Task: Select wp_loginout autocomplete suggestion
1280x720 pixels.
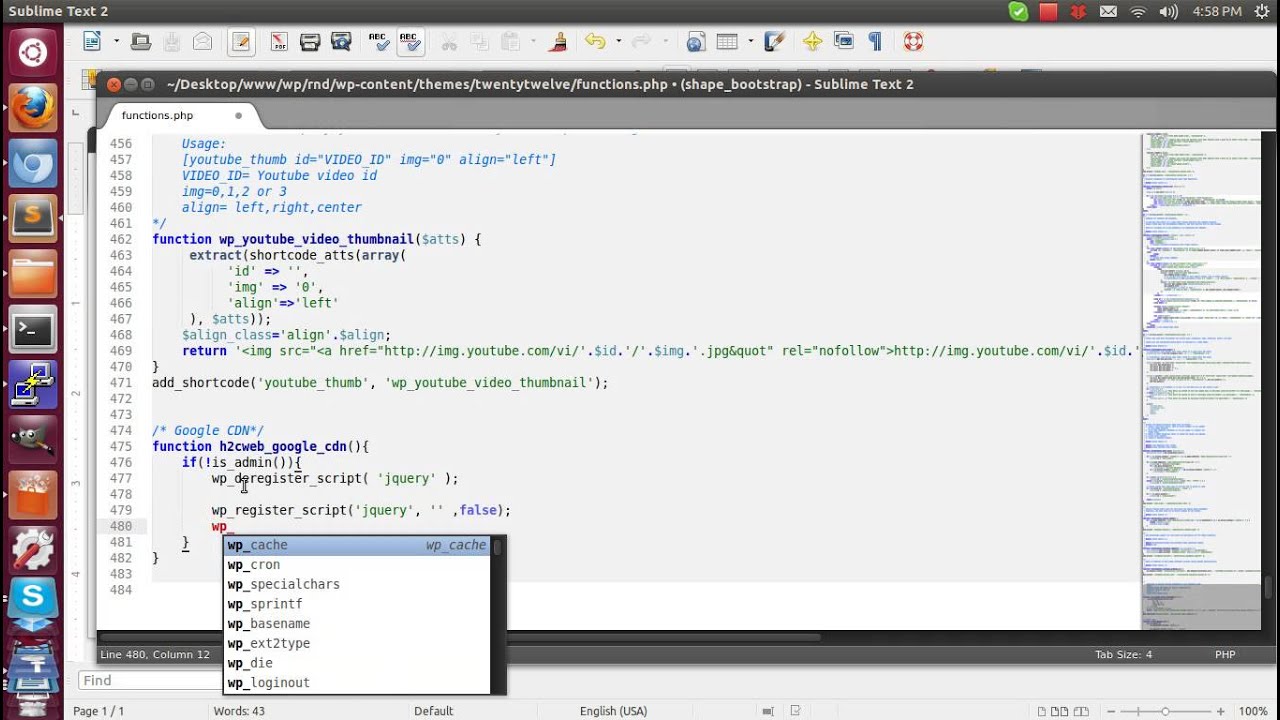Action: click(x=358, y=683)
